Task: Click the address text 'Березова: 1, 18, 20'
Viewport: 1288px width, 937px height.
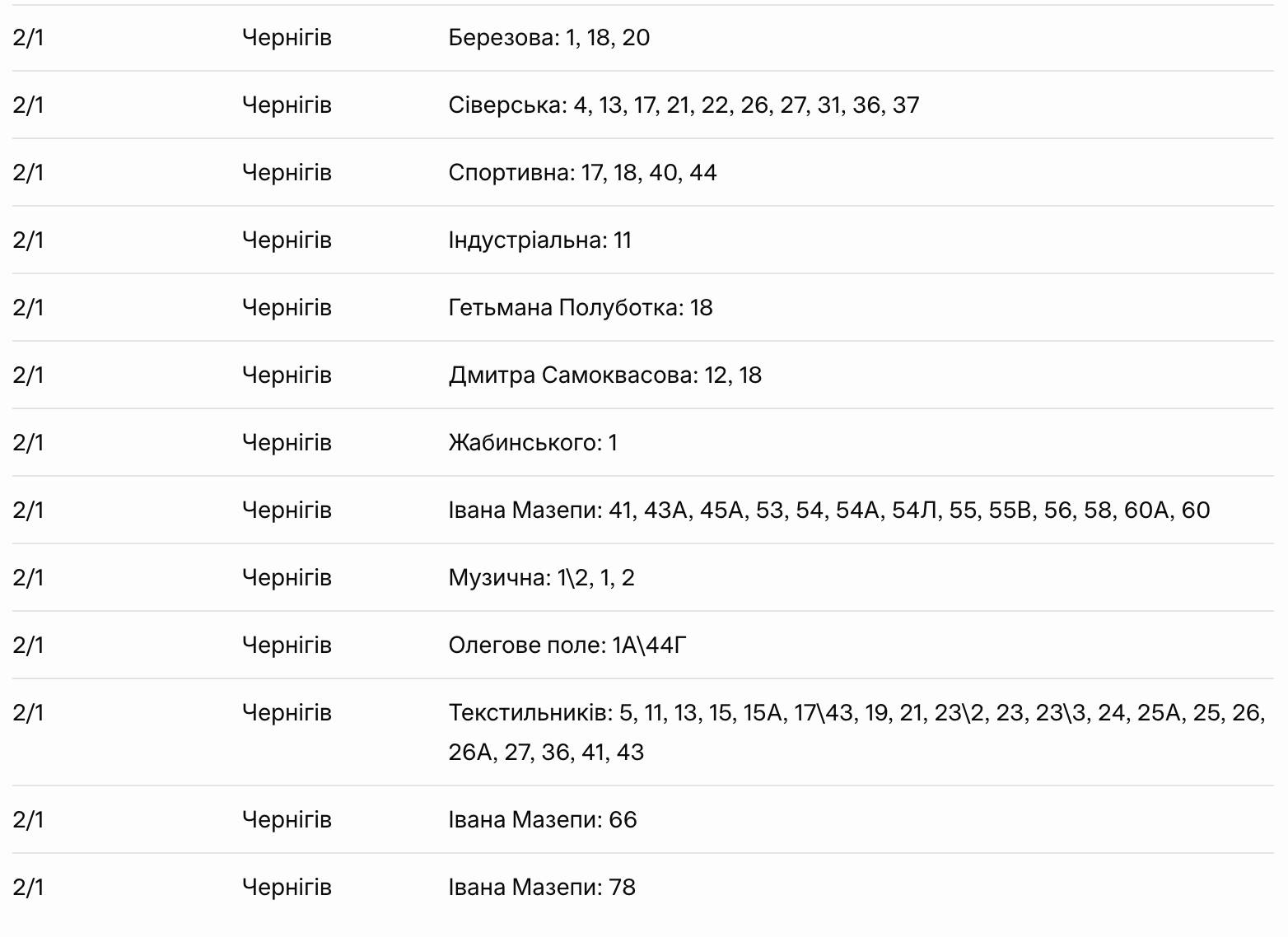Action: pyautogui.click(x=548, y=38)
